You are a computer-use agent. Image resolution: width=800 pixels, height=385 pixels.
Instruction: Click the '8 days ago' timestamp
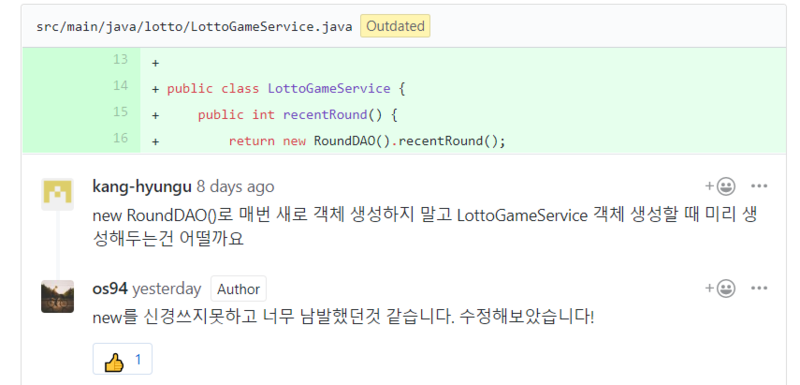pos(235,187)
